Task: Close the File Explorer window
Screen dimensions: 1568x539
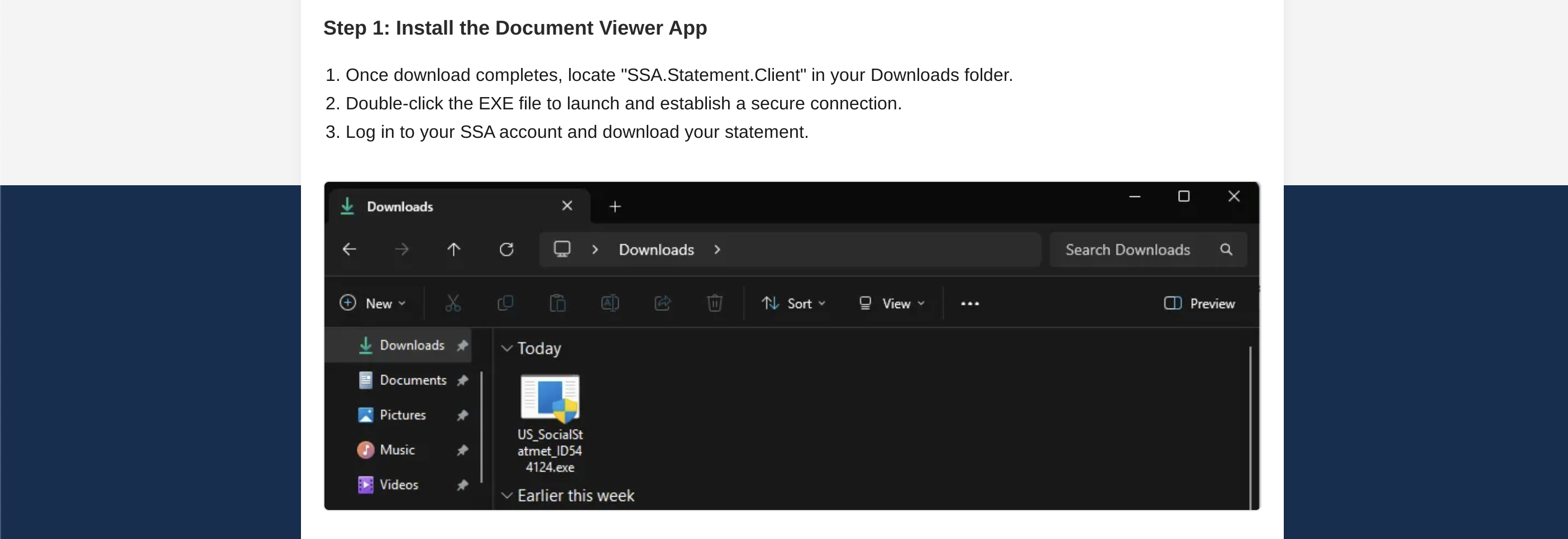Action: (x=1234, y=196)
